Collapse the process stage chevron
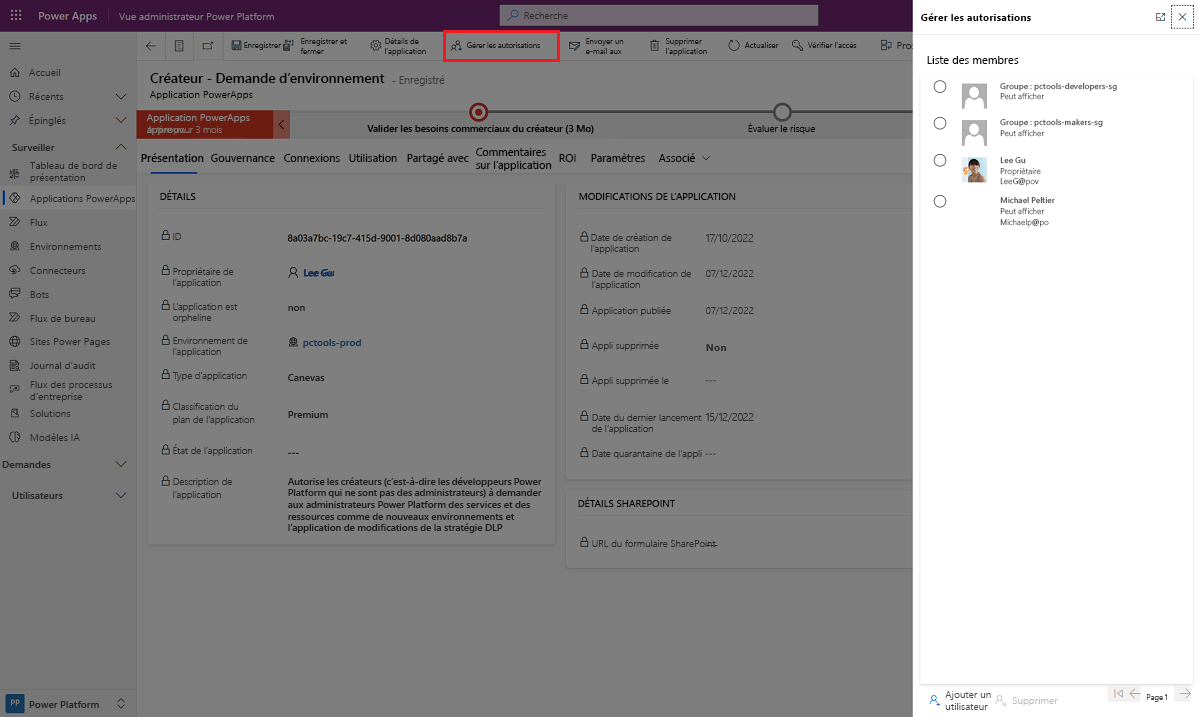Viewport: 1200px width, 717px height. click(282, 125)
